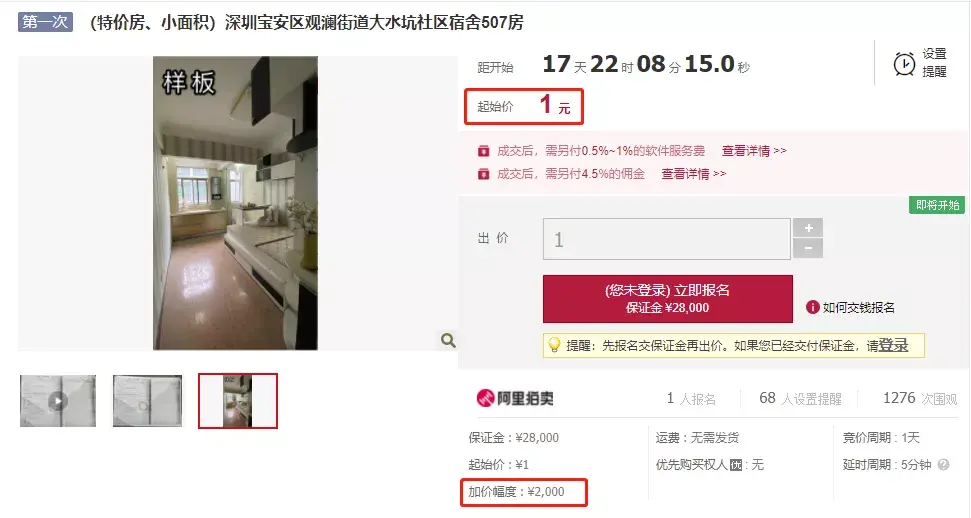This screenshot has width=971, height=518.
Task: Click the 优 badge after 优先购买权人
Action: pos(736,465)
